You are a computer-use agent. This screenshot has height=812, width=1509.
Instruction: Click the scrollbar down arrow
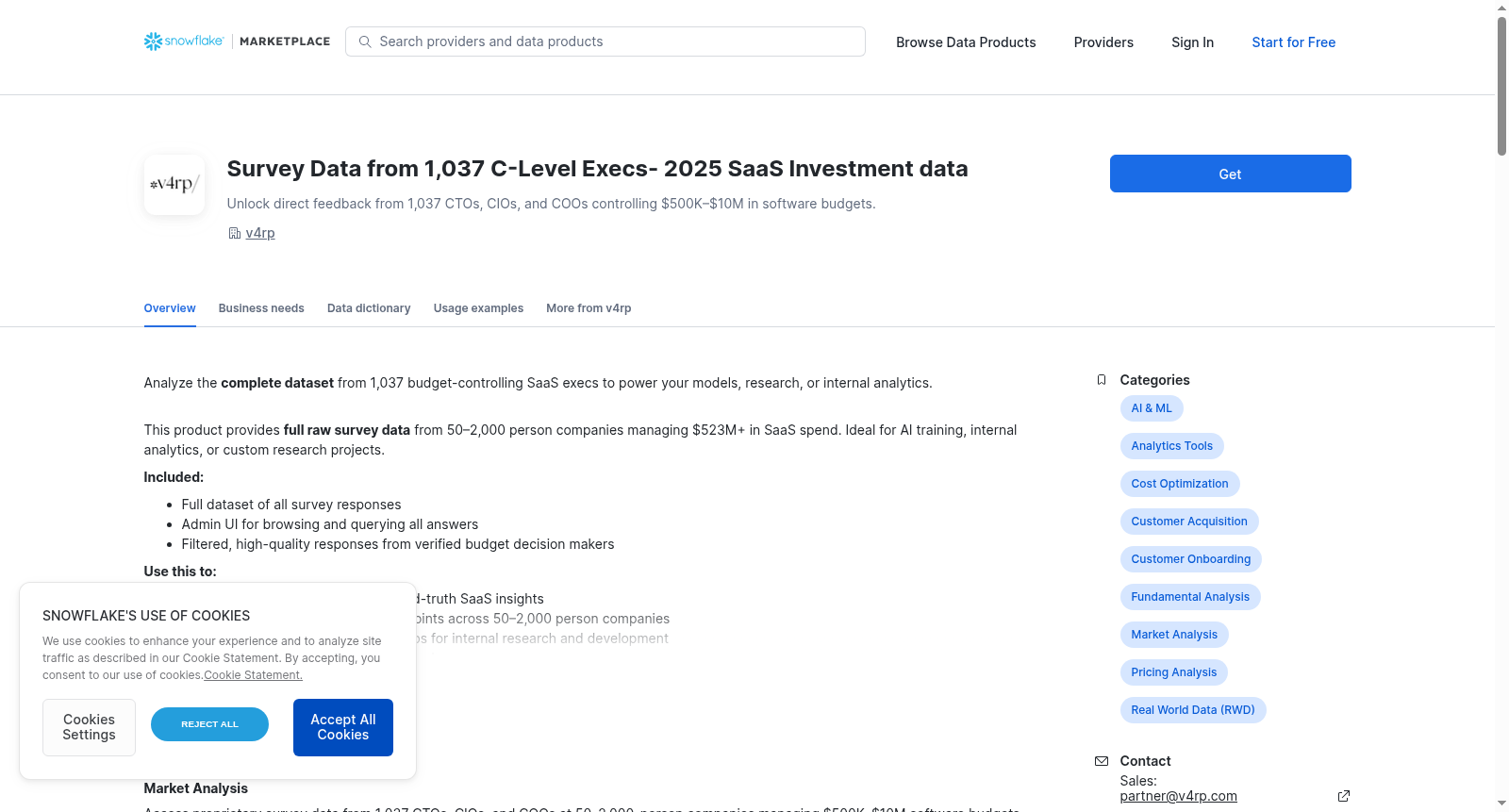(x=1501, y=804)
